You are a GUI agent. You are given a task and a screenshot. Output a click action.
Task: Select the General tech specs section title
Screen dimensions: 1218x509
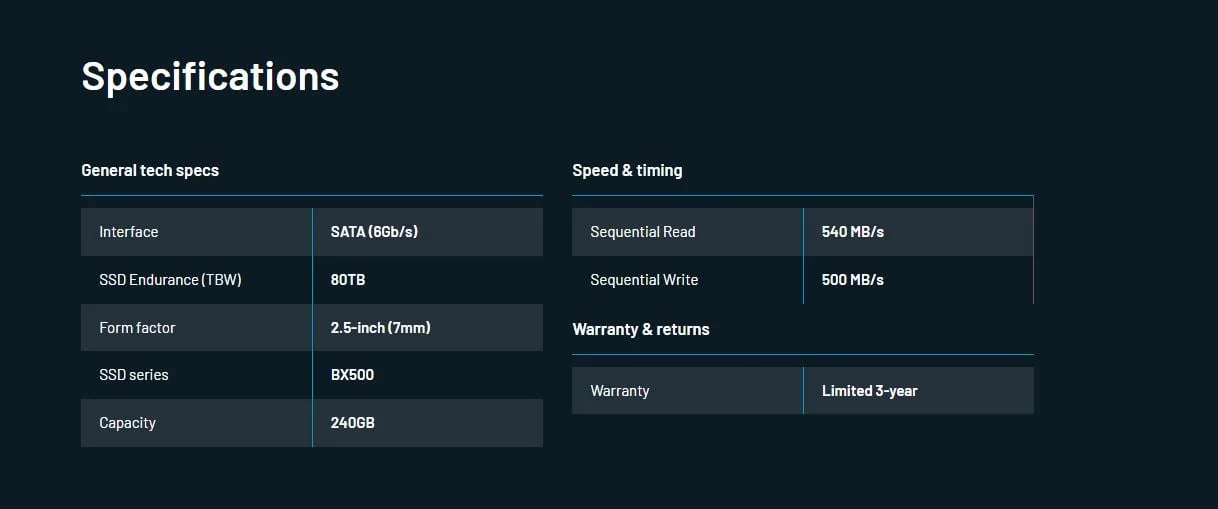click(x=150, y=170)
